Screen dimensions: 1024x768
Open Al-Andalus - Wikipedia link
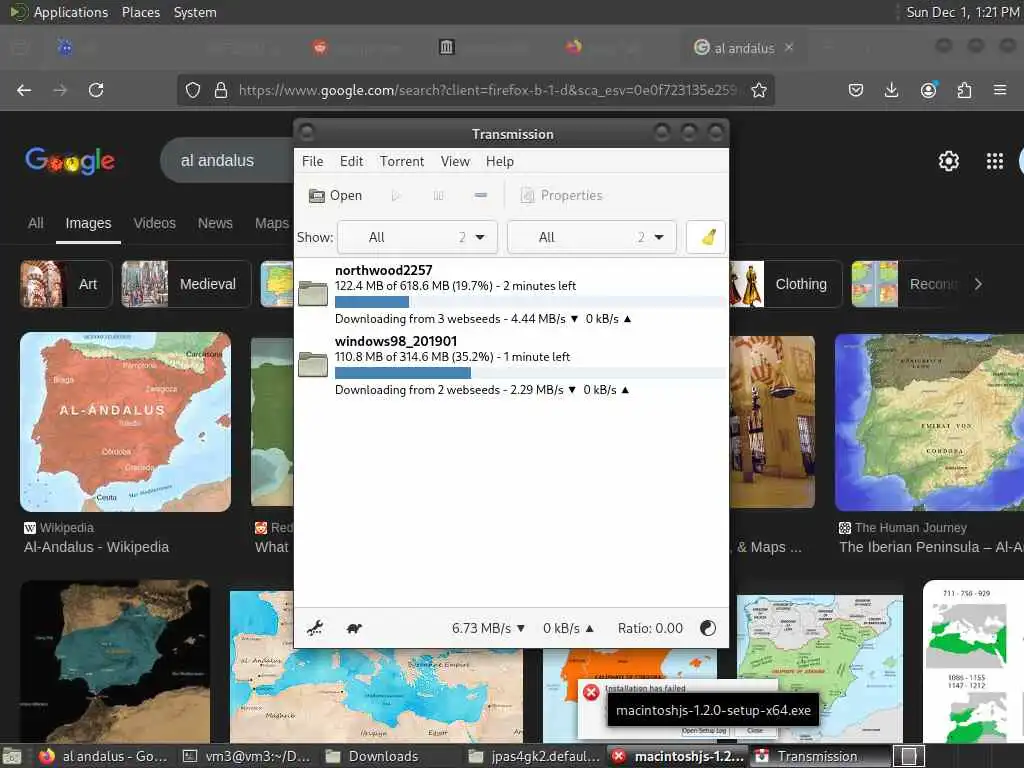click(x=97, y=547)
